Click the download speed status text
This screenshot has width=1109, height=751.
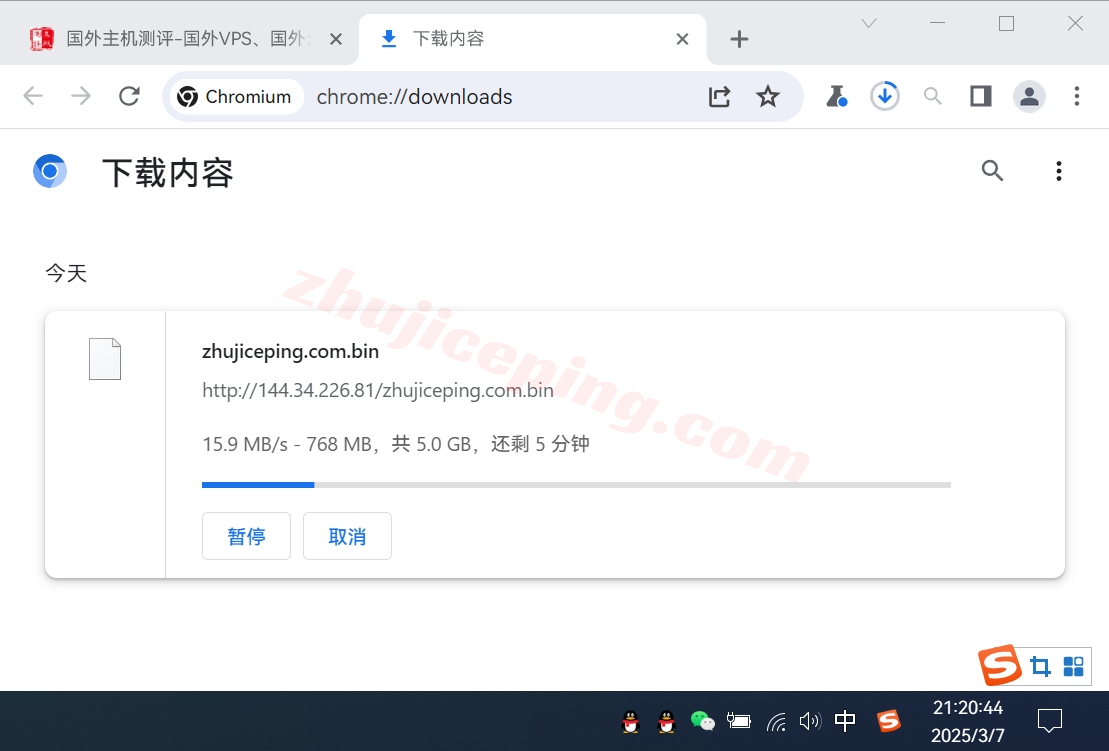click(x=395, y=444)
